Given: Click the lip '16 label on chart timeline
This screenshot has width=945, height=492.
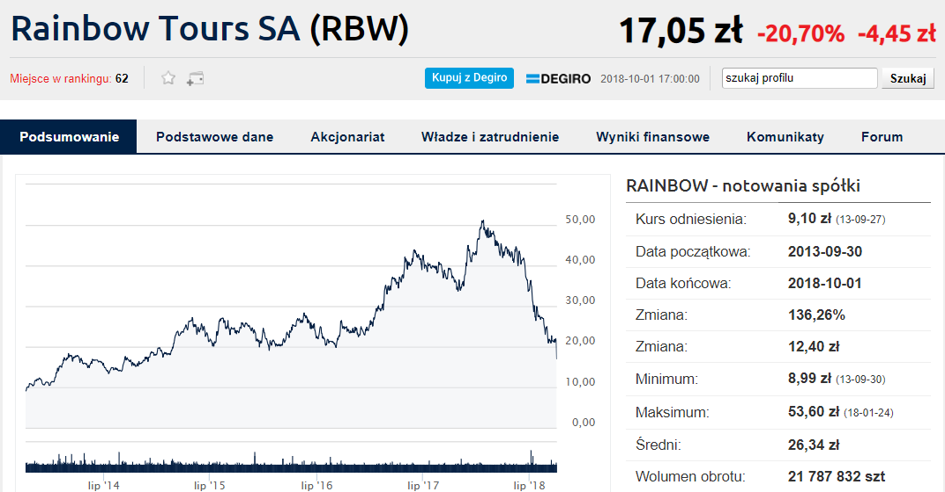Looking at the screenshot, I should pyautogui.click(x=317, y=485).
